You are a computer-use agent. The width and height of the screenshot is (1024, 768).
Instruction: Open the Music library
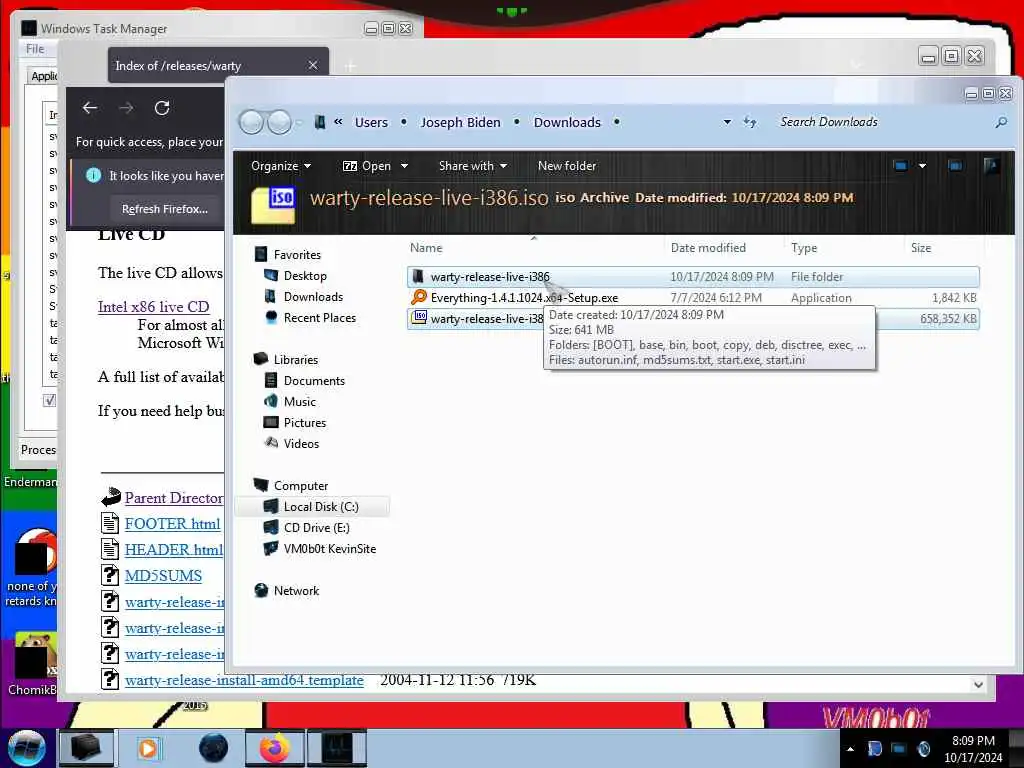click(x=299, y=402)
